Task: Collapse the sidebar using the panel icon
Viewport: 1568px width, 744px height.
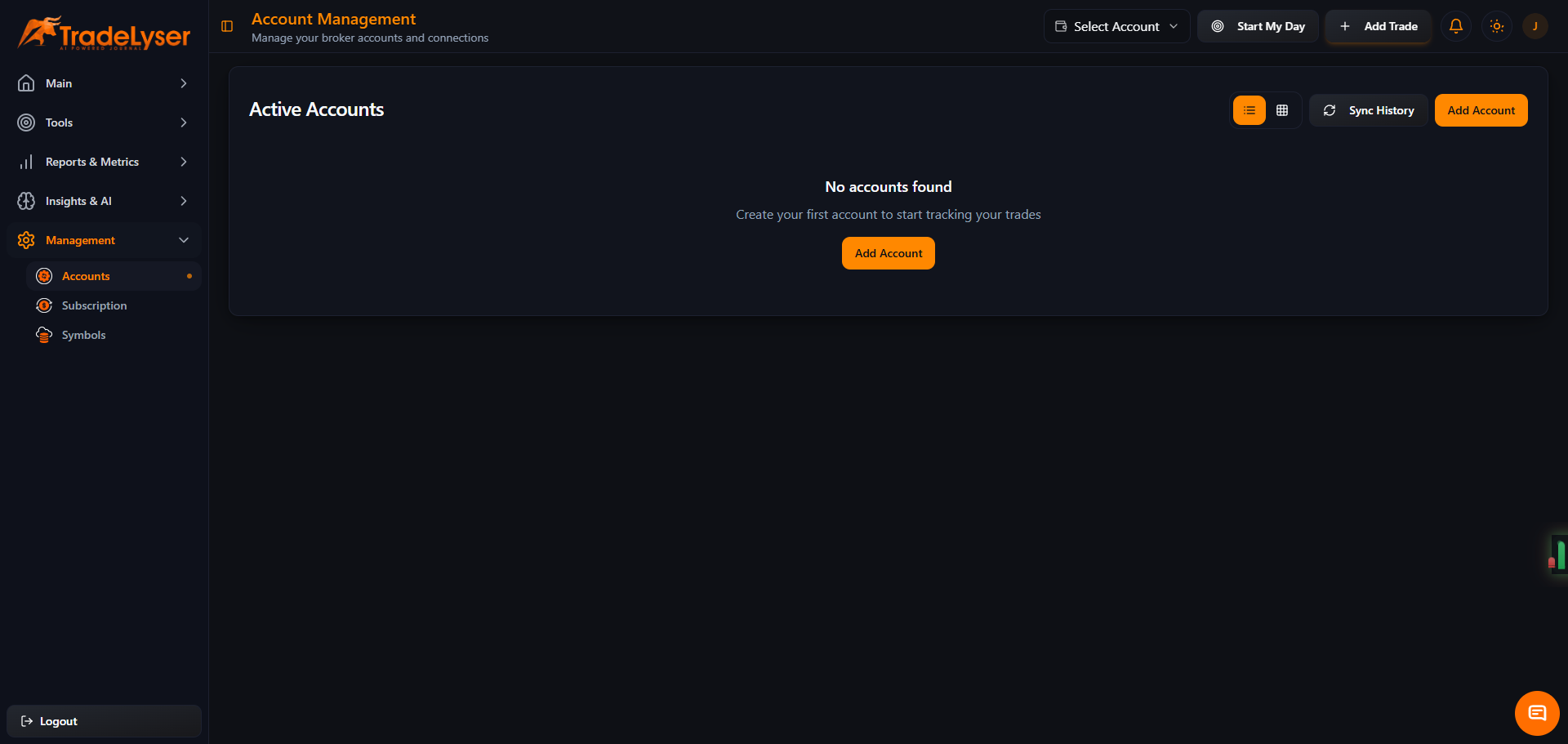Action: [x=226, y=26]
